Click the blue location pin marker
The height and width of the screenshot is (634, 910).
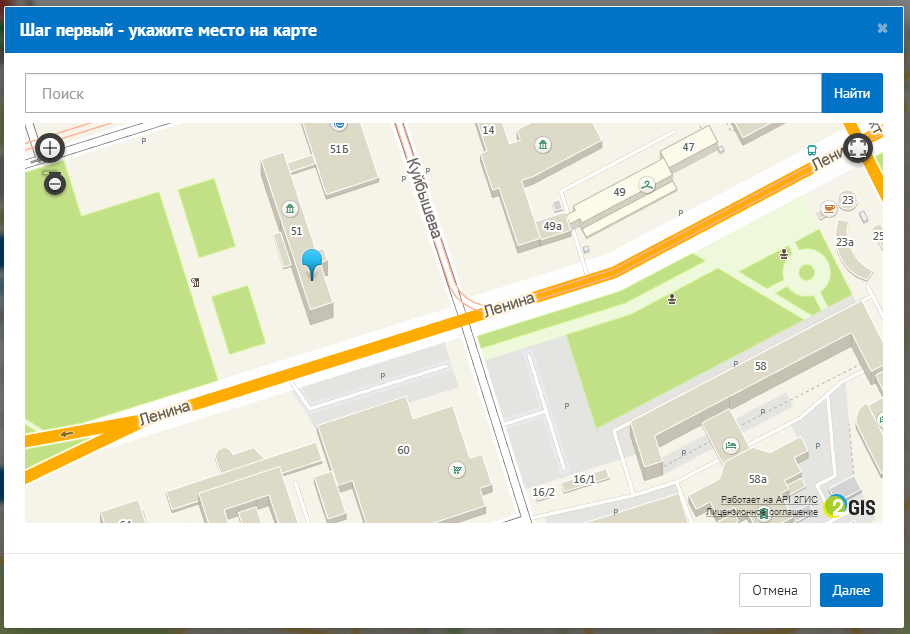click(x=313, y=264)
